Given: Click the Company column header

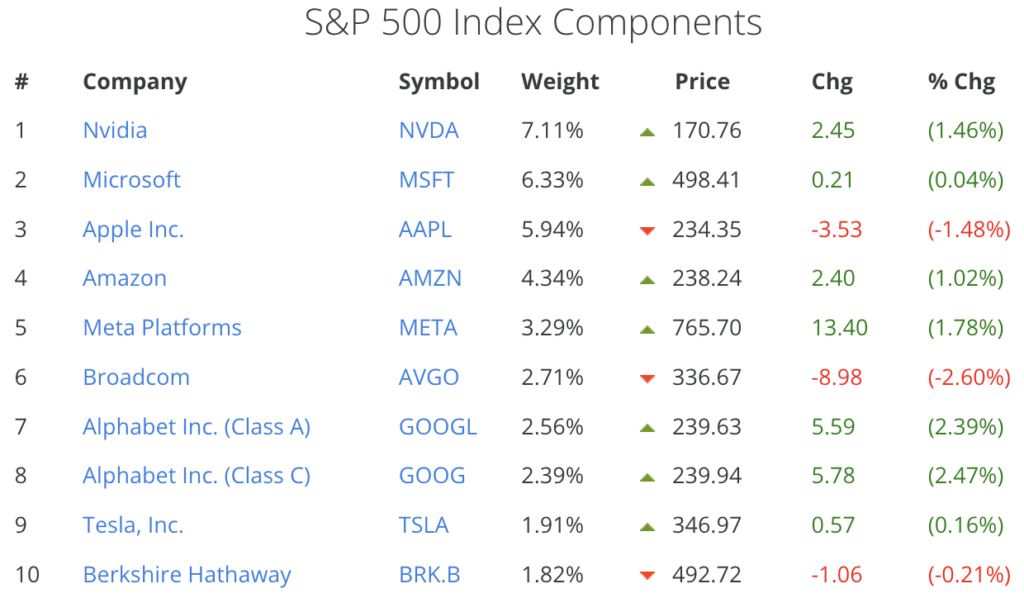Looking at the screenshot, I should click(x=135, y=82).
